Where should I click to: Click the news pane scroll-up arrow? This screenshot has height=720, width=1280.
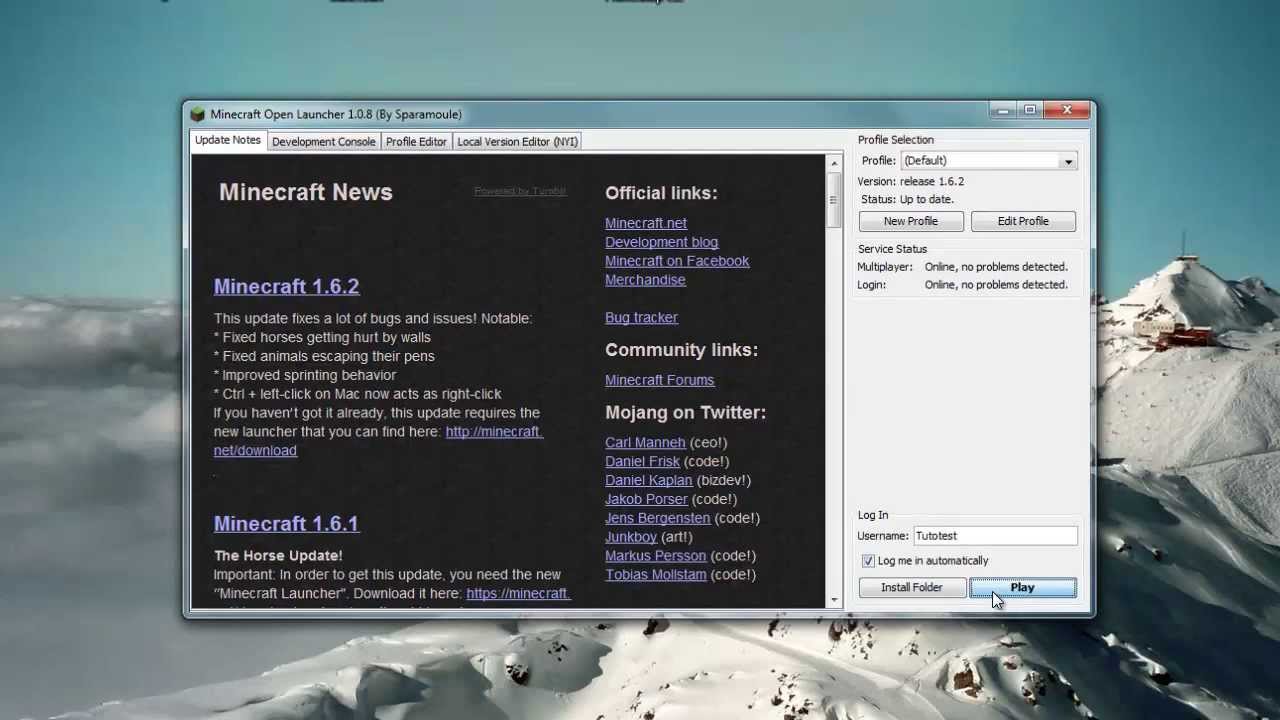[834, 163]
